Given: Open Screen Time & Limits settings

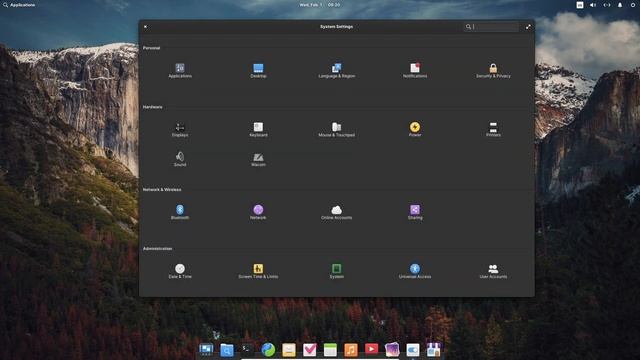Looking at the screenshot, I should [258, 271].
